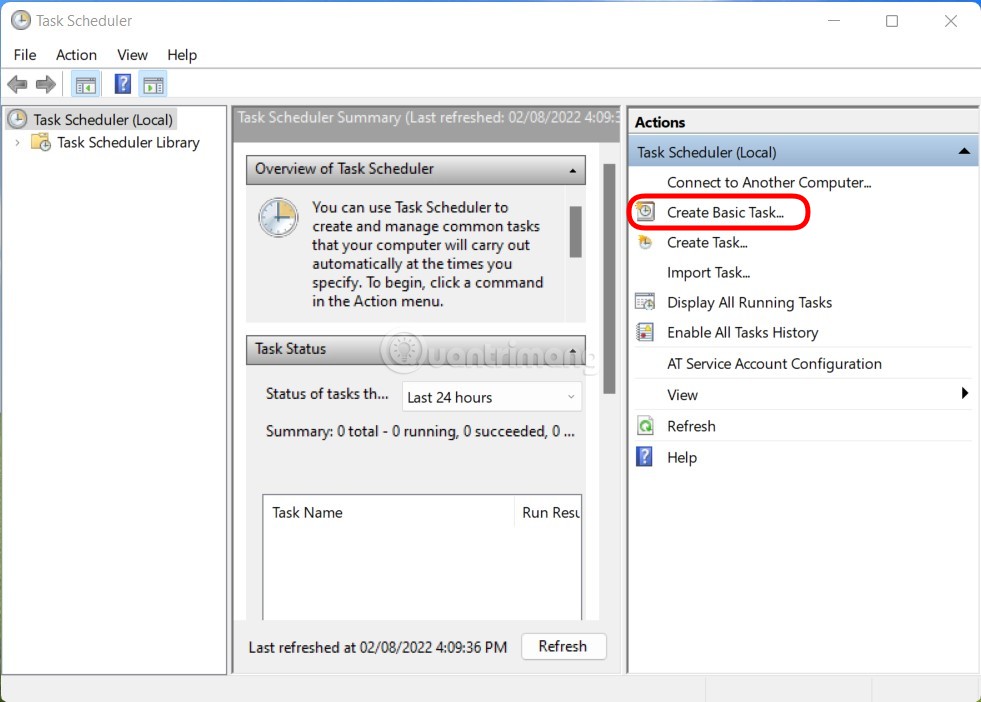Image resolution: width=981 pixels, height=702 pixels.
Task: Click the Create Basic Task icon
Action: (x=645, y=212)
